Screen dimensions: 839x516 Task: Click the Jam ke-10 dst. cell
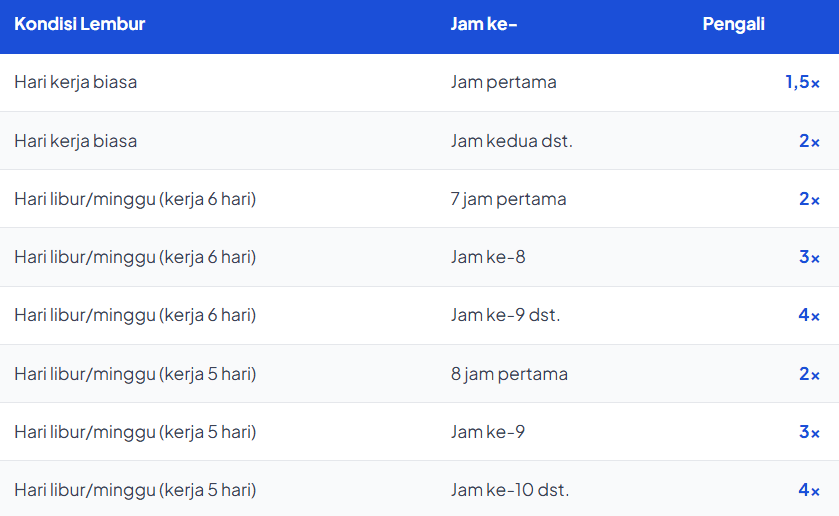click(510, 490)
